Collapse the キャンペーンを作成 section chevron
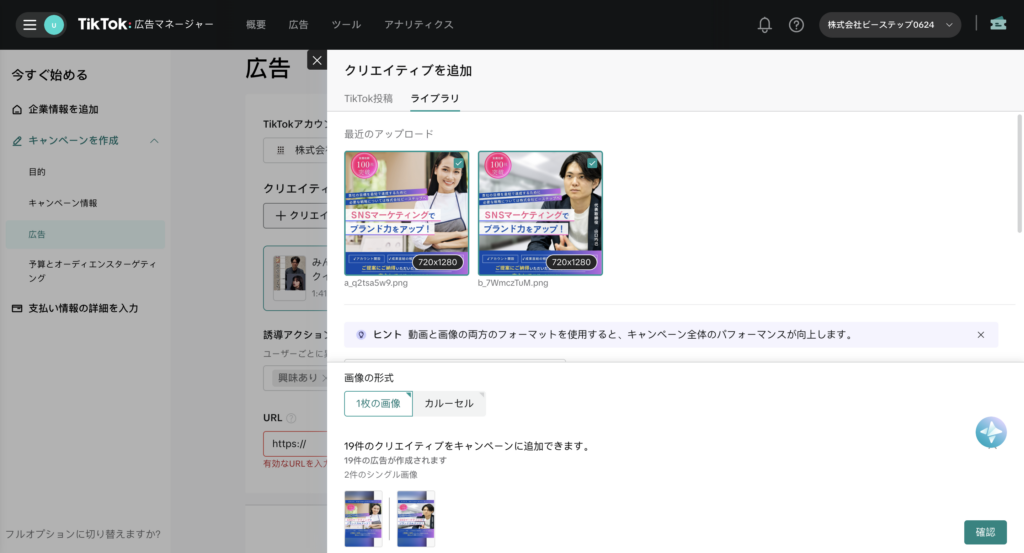 (154, 140)
